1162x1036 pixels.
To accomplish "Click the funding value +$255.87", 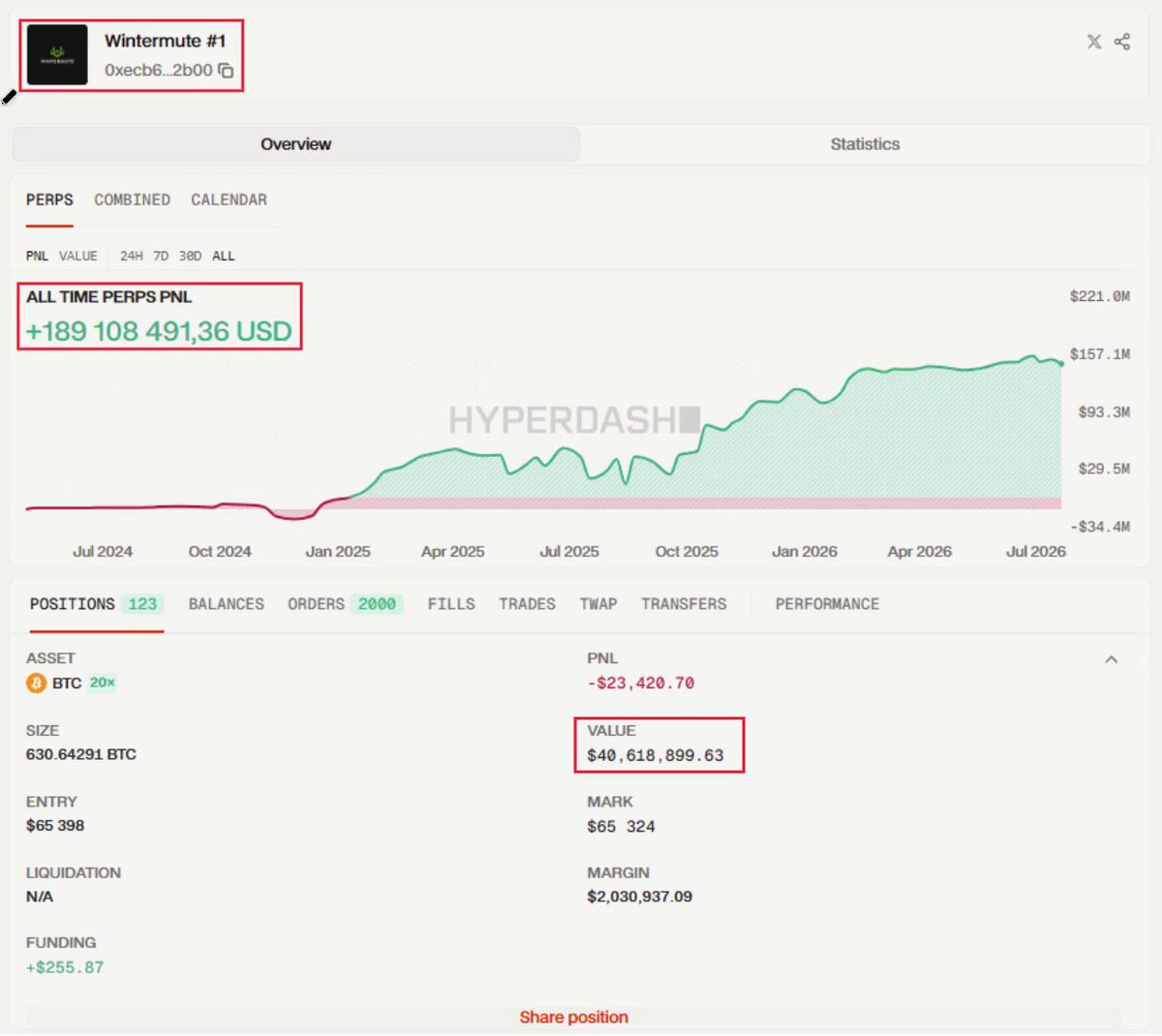I will pyautogui.click(x=65, y=967).
